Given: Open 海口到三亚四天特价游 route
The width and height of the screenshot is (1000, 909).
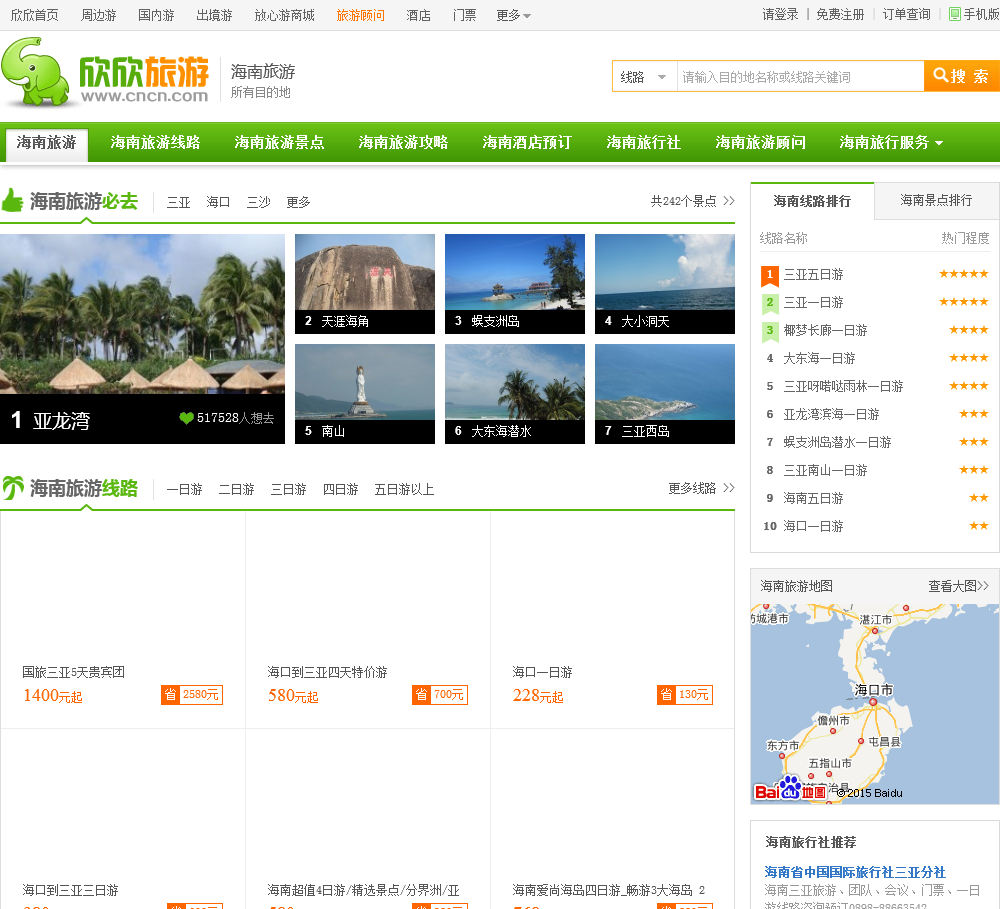Looking at the screenshot, I should click(x=327, y=672).
